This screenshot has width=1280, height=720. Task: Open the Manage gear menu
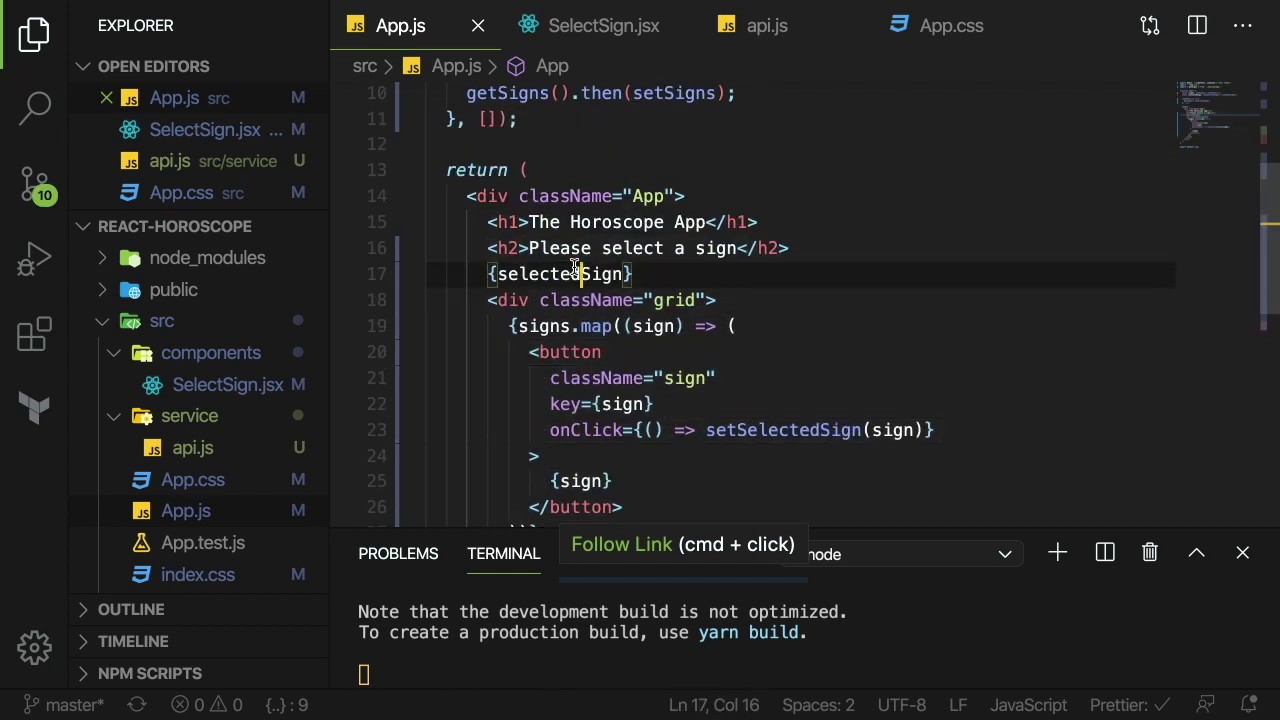pos(35,647)
